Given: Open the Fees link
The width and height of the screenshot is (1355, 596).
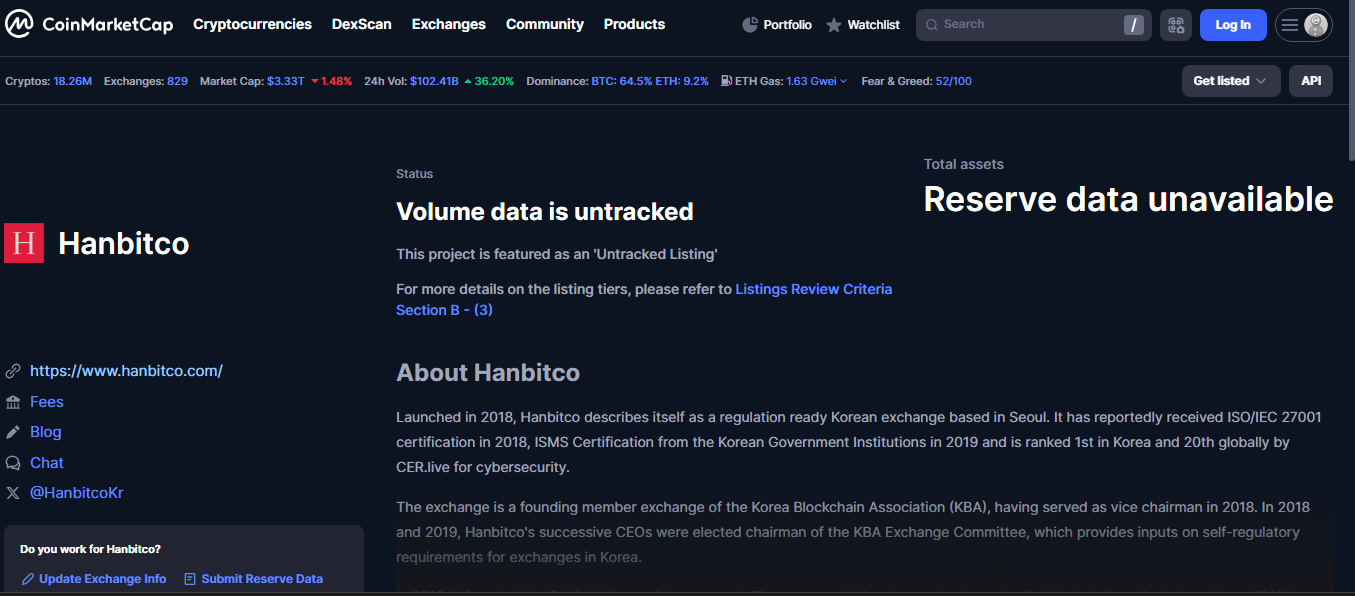Looking at the screenshot, I should [x=47, y=402].
